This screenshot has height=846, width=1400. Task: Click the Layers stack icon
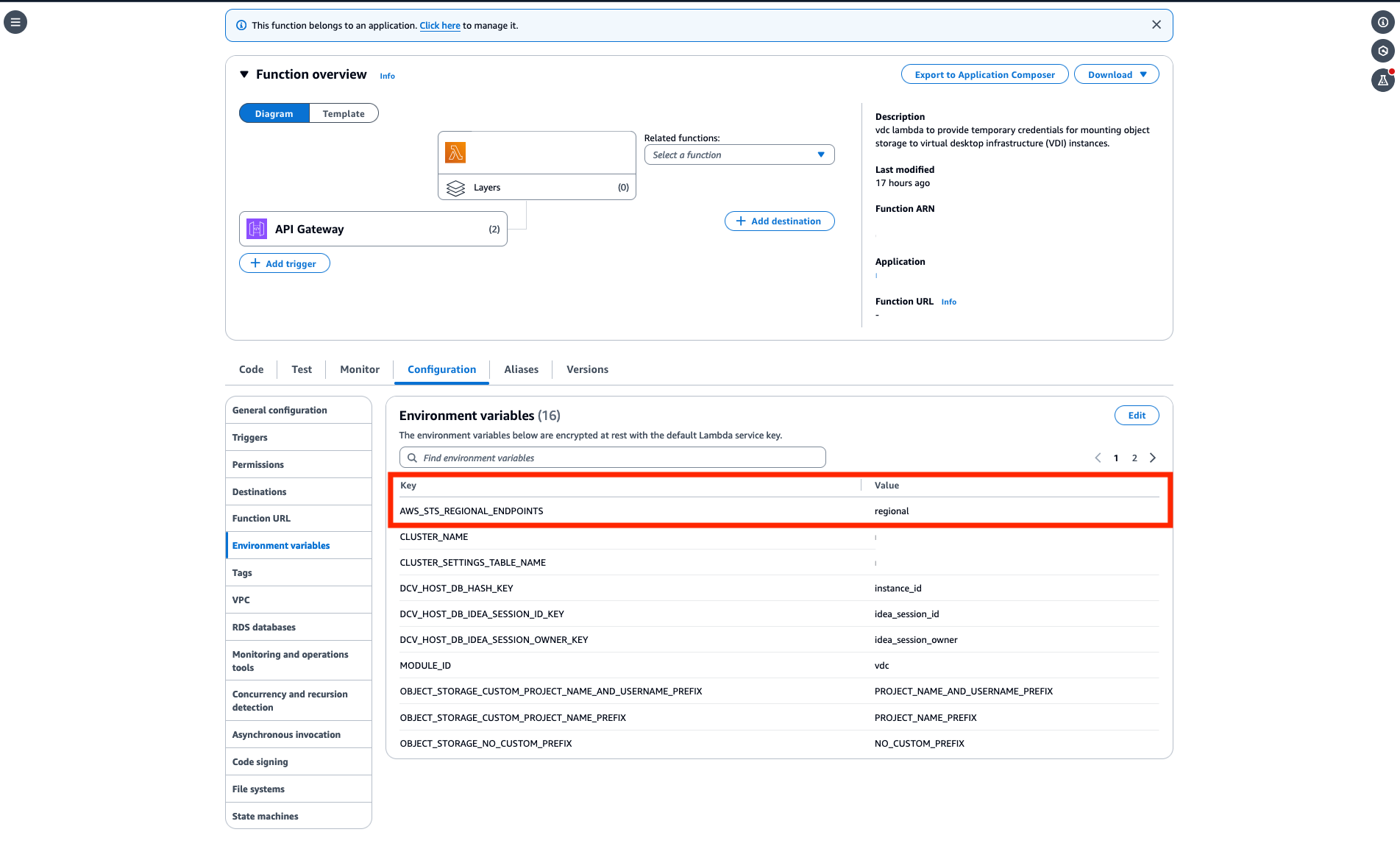(455, 188)
